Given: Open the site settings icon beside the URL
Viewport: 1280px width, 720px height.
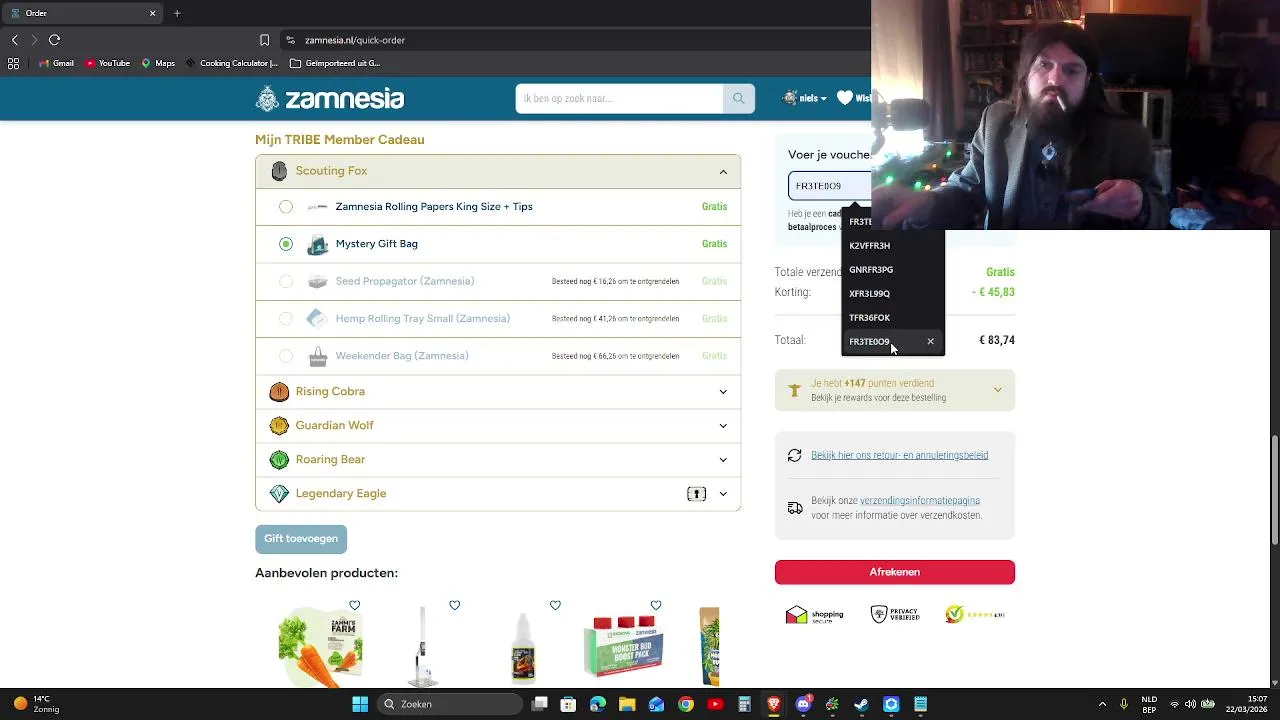Looking at the screenshot, I should (x=290, y=40).
